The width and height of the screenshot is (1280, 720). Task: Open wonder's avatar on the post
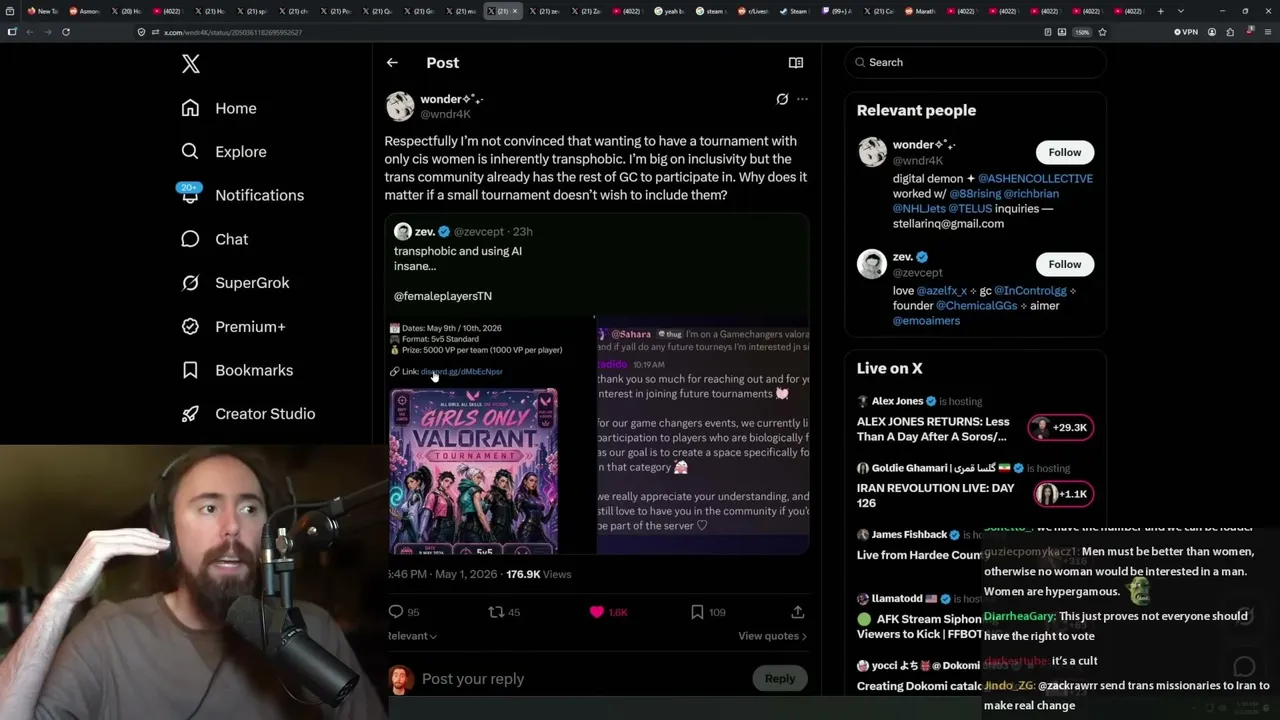pos(400,106)
